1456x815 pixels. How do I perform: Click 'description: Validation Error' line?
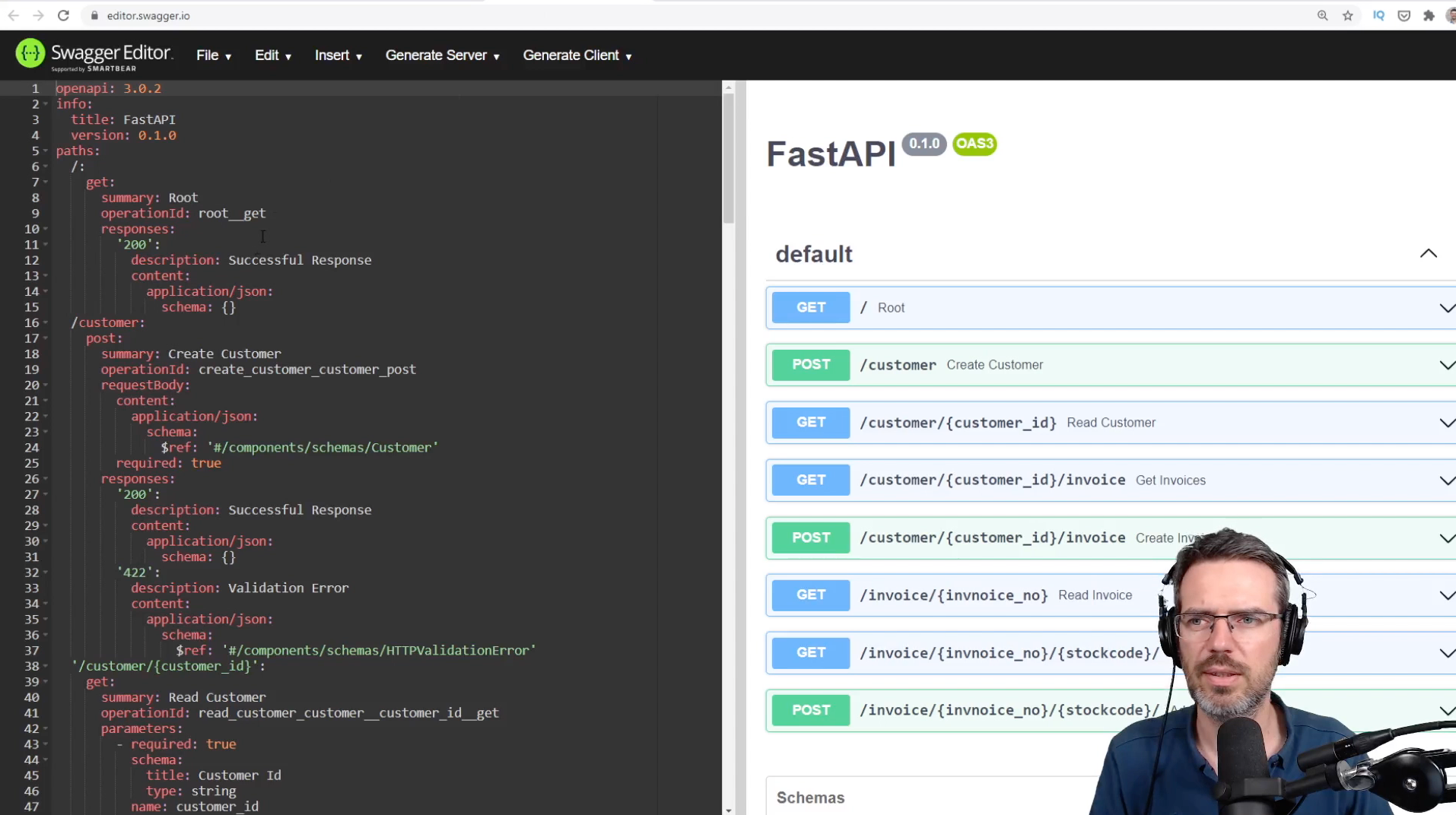pos(240,588)
